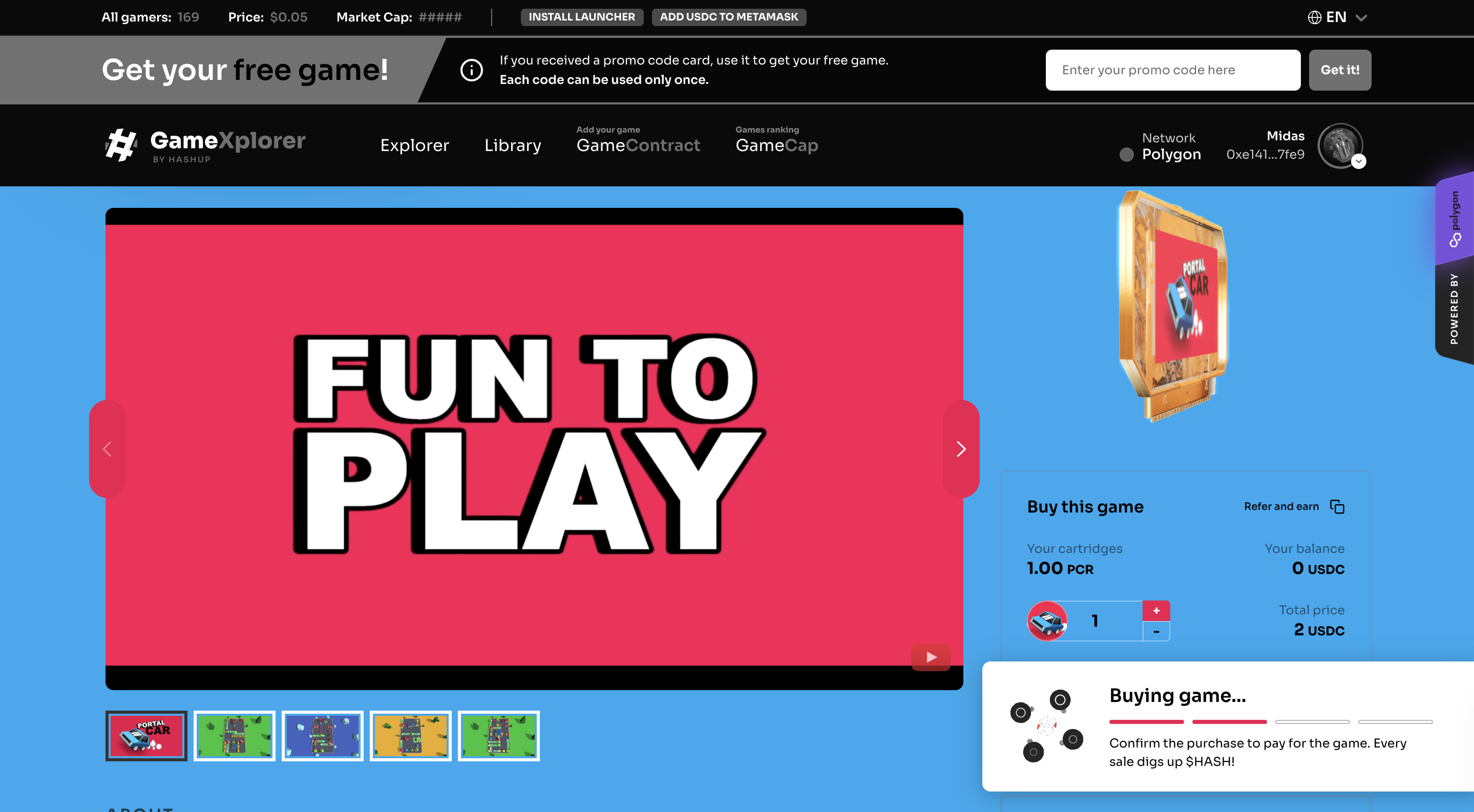Viewport: 1474px width, 812px height.
Task: Open the Library menu item
Action: (x=513, y=145)
